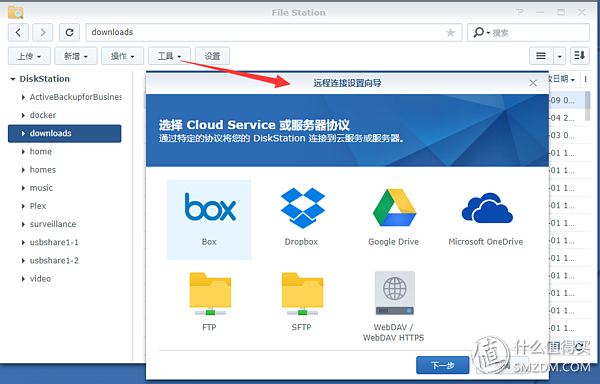
Task: Expand the downloads folder arrow
Action: click(x=23, y=133)
